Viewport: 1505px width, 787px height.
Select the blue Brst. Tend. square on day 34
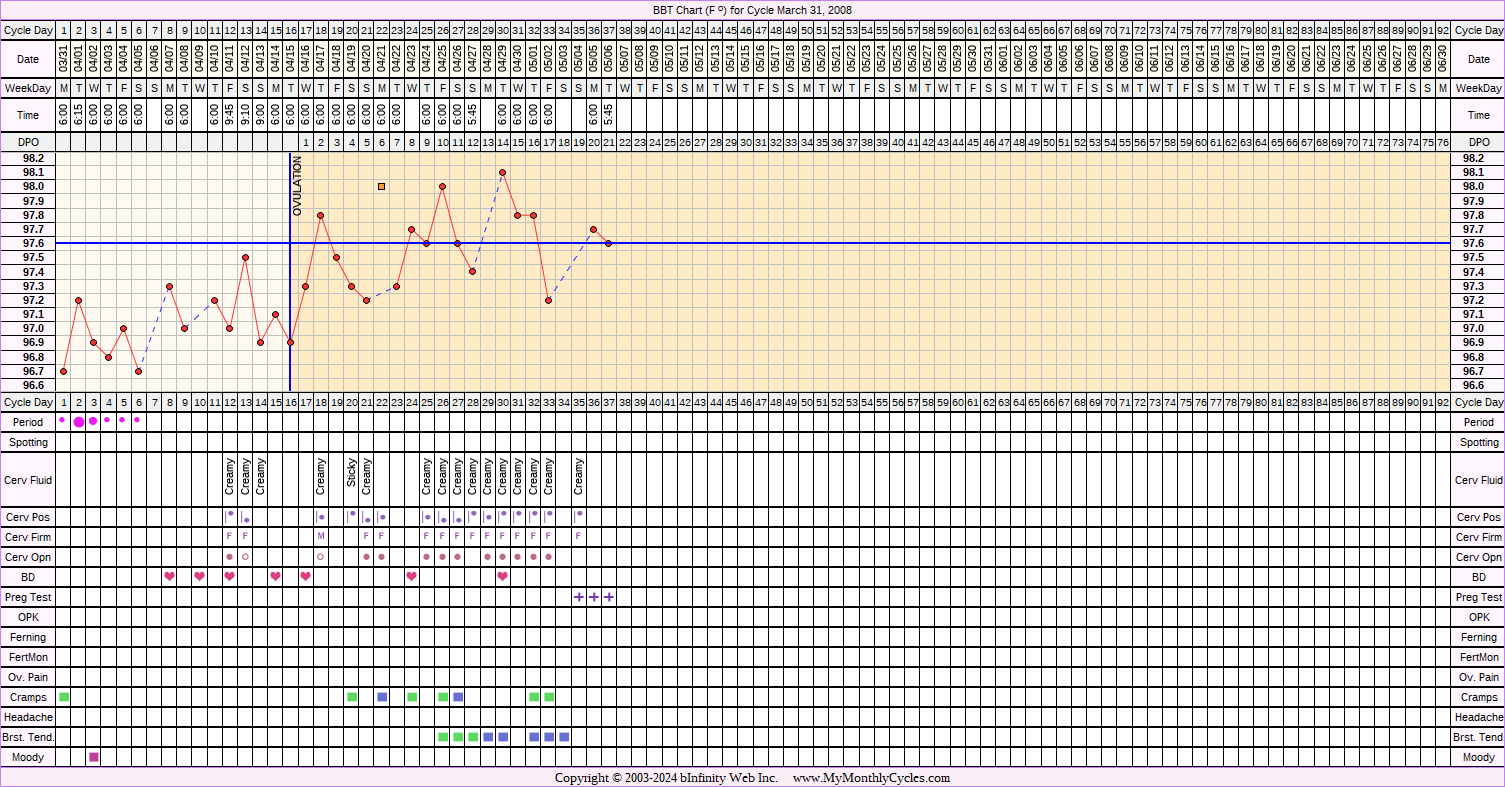point(564,737)
